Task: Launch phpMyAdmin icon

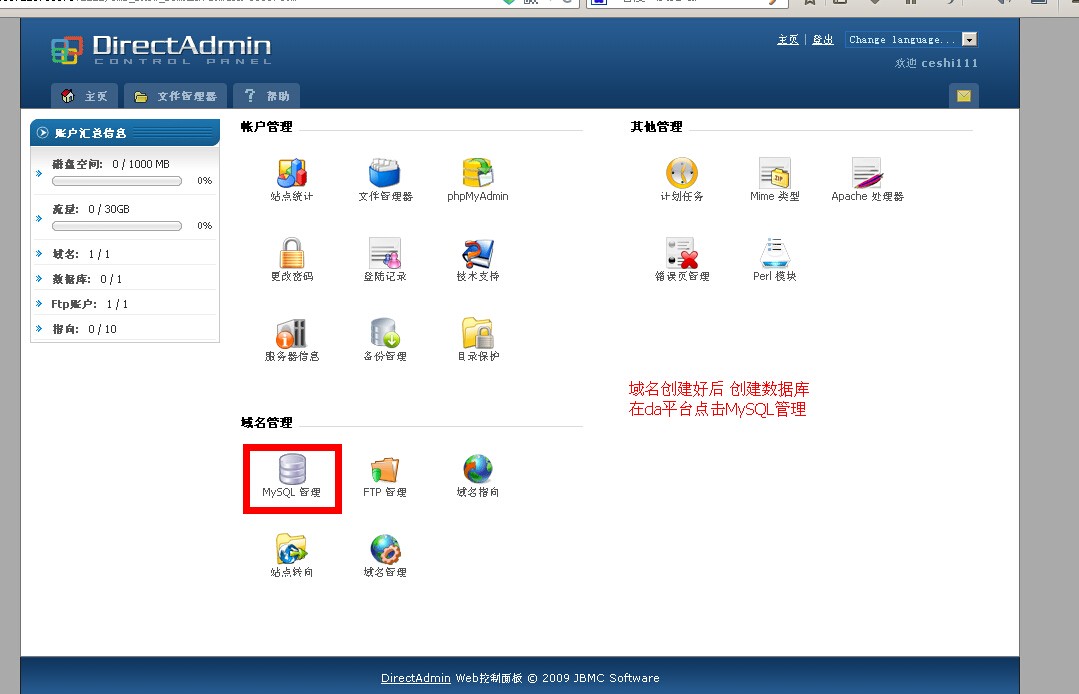Action: point(478,173)
